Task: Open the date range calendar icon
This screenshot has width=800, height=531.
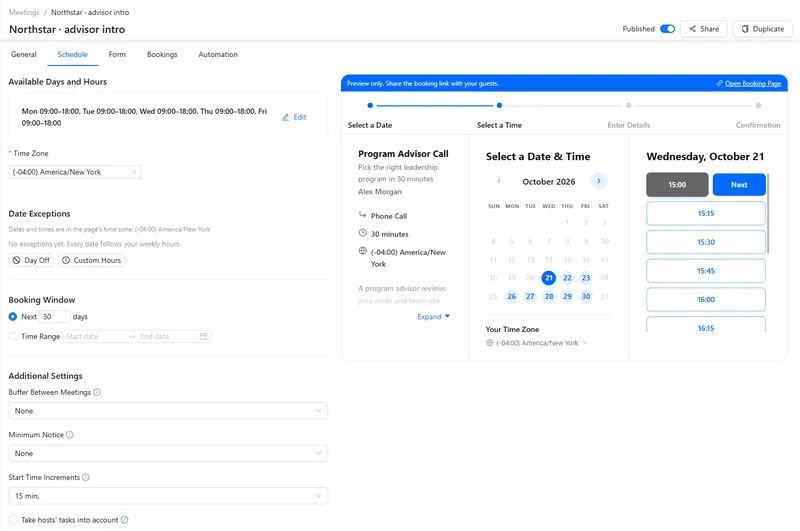Action: tap(203, 336)
